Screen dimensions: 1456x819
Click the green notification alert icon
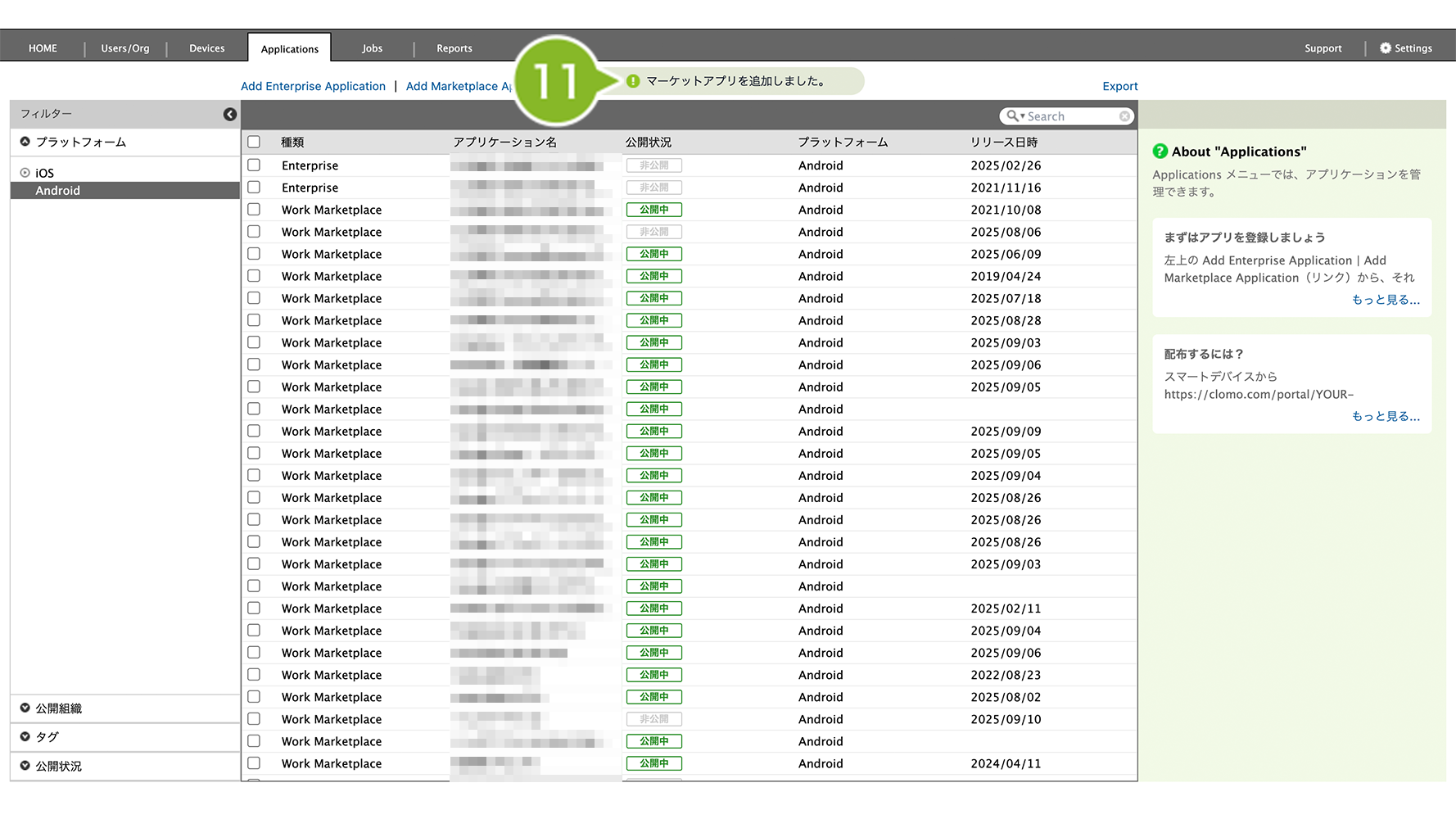coord(633,81)
